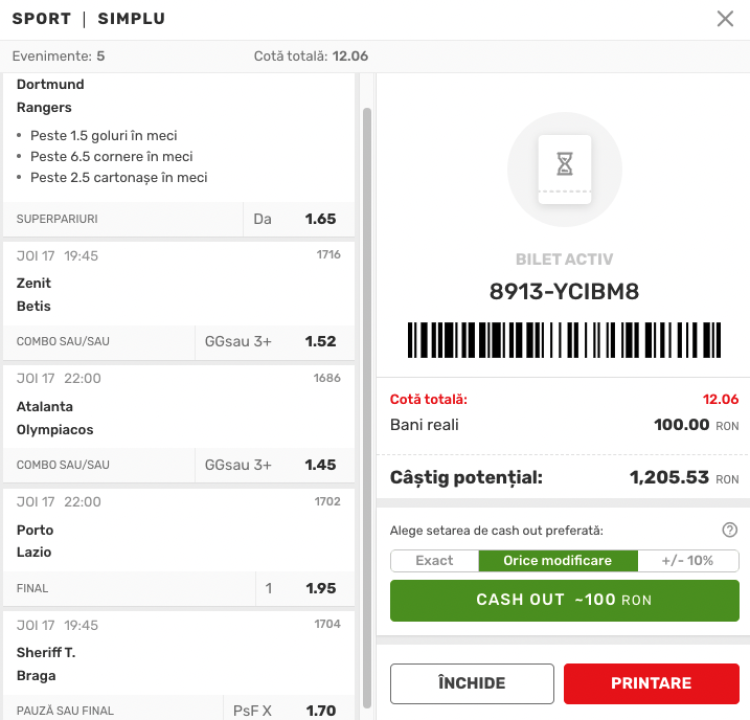
Task: Click the ticket code 8913-YCIBM8
Action: coord(564,291)
